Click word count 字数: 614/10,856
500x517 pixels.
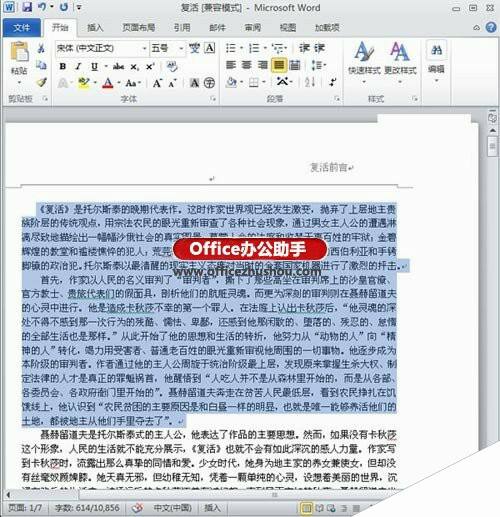[87, 508]
